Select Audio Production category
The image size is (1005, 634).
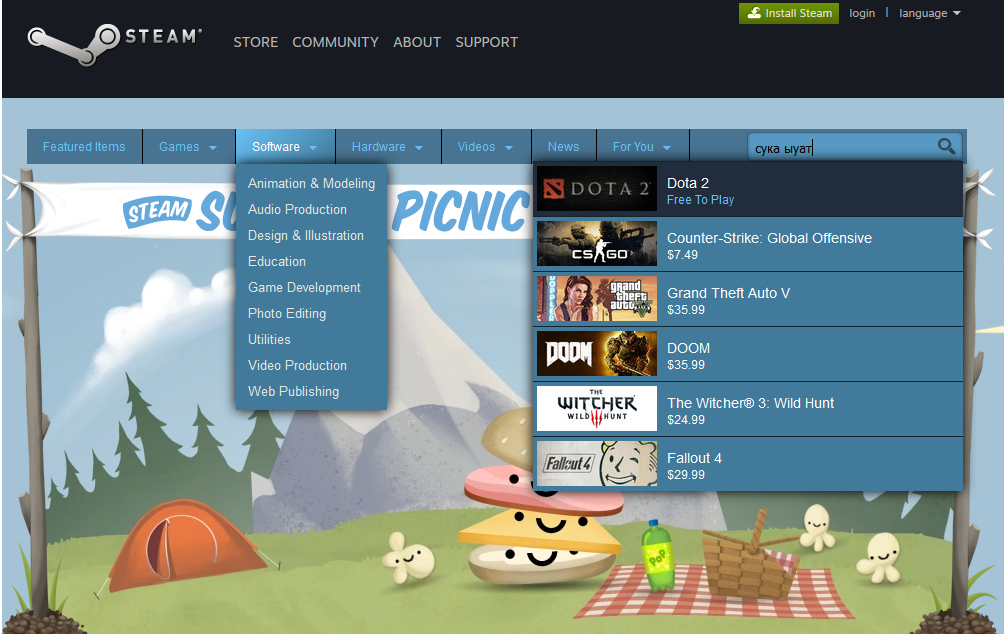click(297, 210)
